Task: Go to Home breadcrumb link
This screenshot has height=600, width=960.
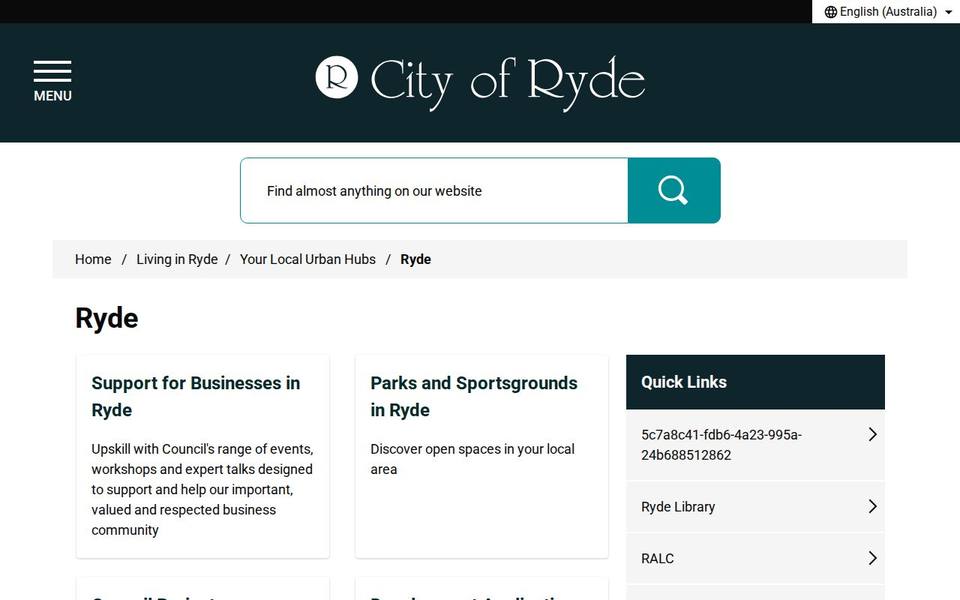Action: (x=93, y=260)
